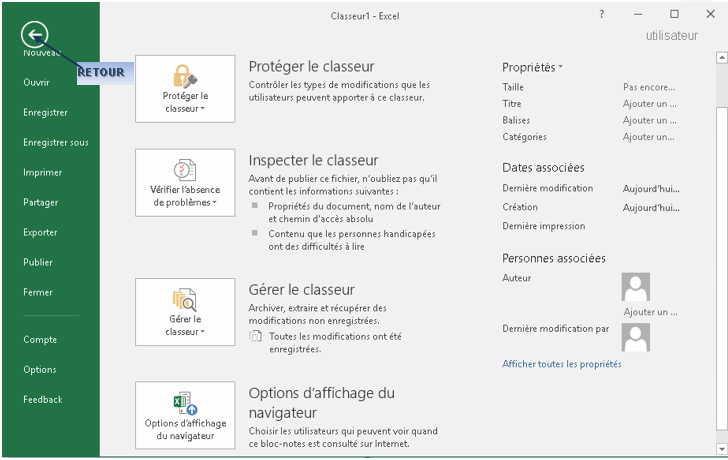Open Options in the sidebar
The height and width of the screenshot is (460, 728).
pyautogui.click(x=40, y=370)
